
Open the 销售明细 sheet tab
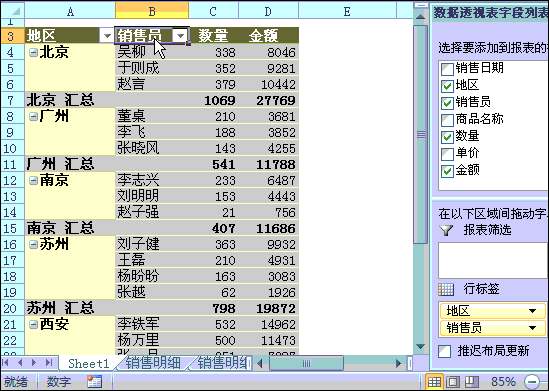[x=153, y=363]
